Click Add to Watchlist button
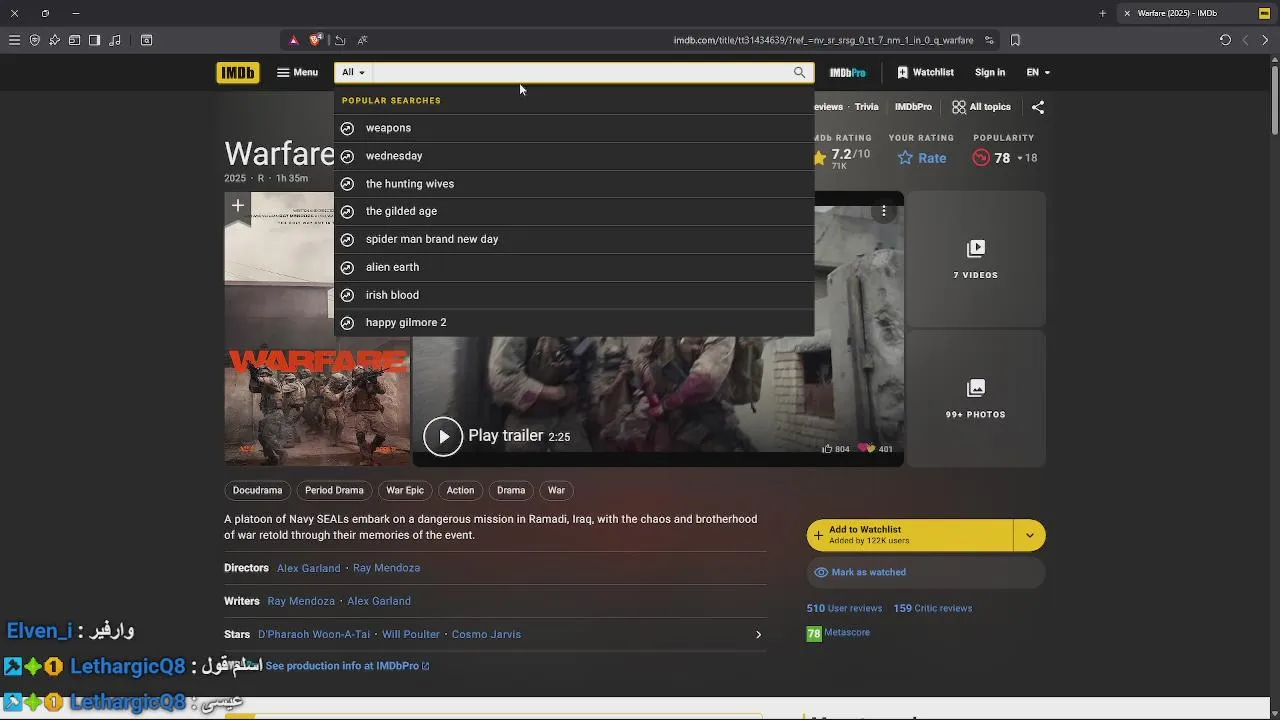Image resolution: width=1280 pixels, height=720 pixels. point(910,536)
